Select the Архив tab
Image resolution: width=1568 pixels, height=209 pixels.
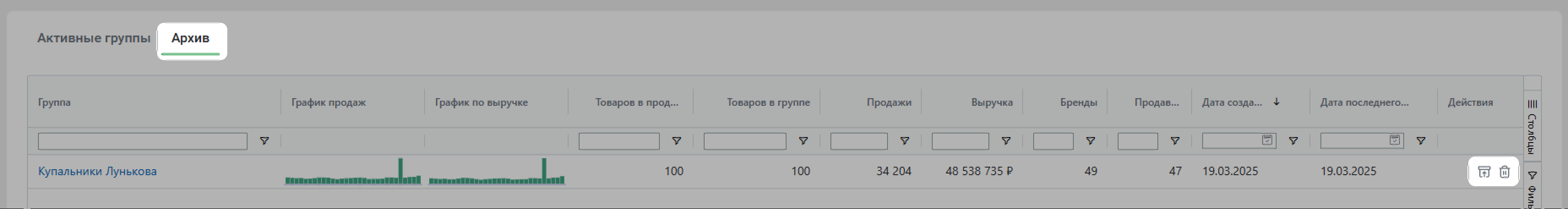pos(191,38)
